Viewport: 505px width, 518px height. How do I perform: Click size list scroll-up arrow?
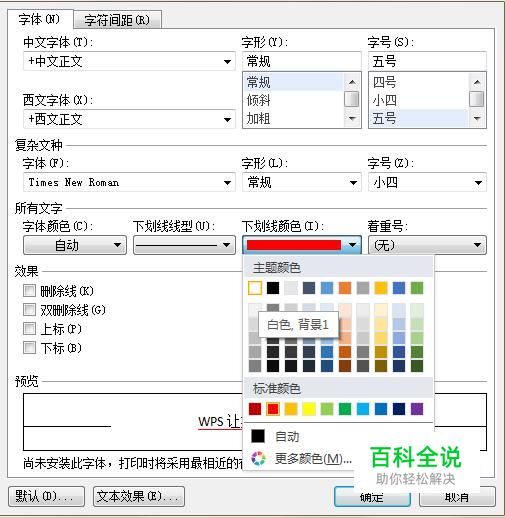(477, 82)
